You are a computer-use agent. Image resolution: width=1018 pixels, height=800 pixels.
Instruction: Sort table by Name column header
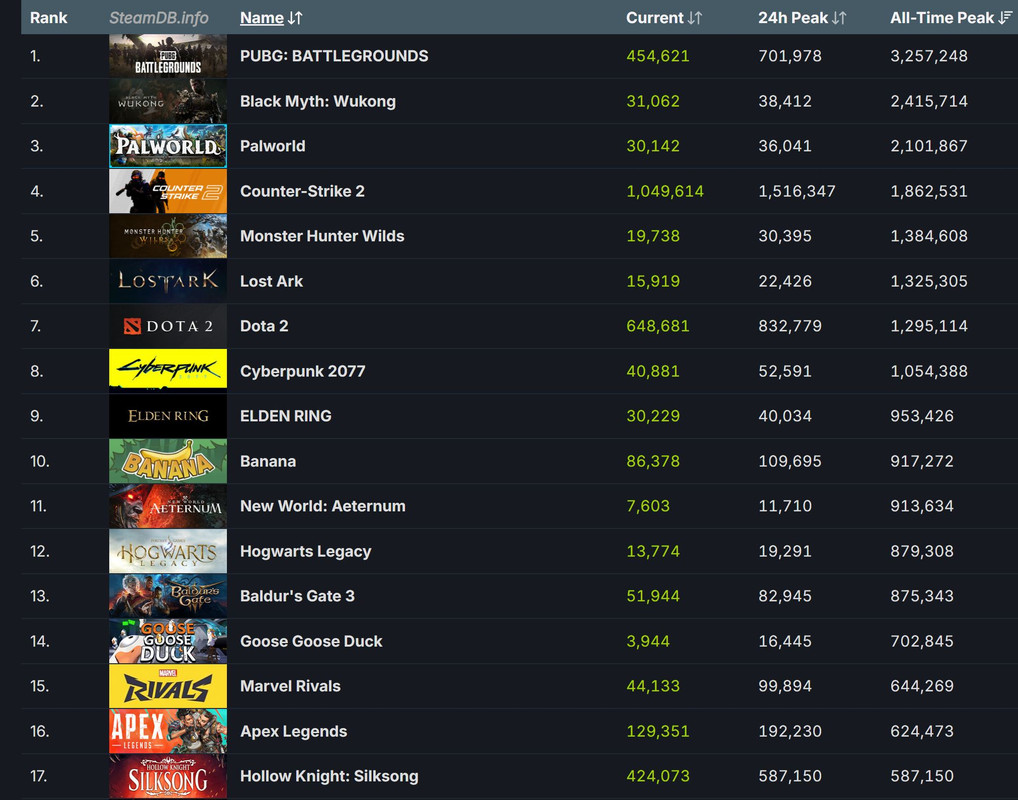tap(262, 18)
